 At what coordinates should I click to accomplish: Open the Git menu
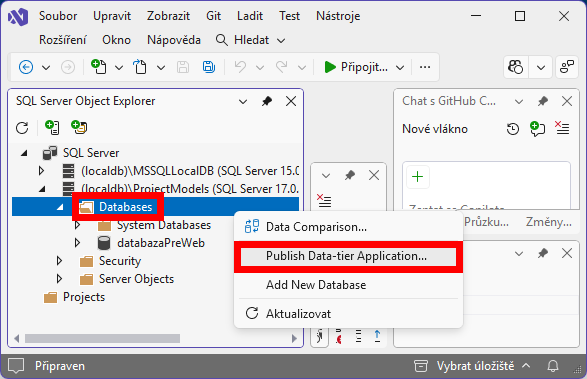point(213,16)
